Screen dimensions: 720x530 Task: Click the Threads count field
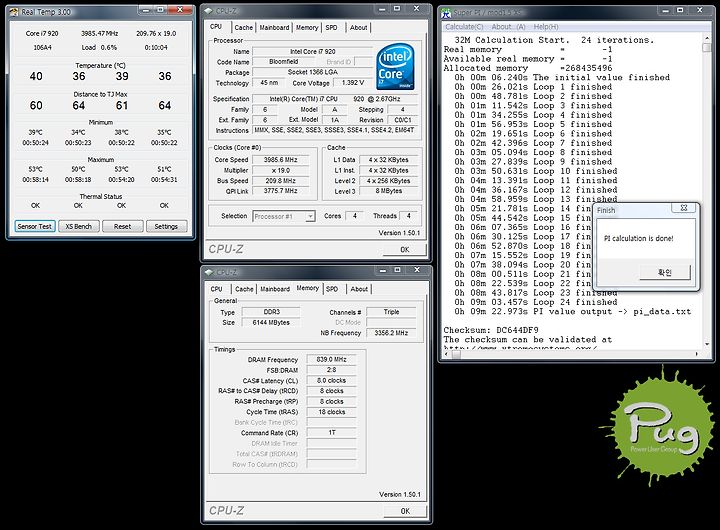pos(408,216)
